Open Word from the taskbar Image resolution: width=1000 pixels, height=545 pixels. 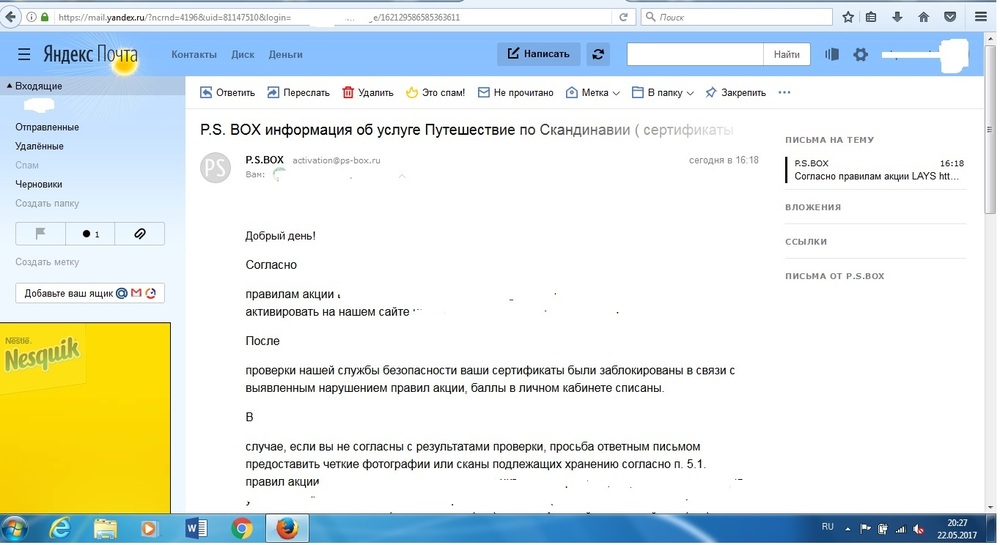pos(196,528)
